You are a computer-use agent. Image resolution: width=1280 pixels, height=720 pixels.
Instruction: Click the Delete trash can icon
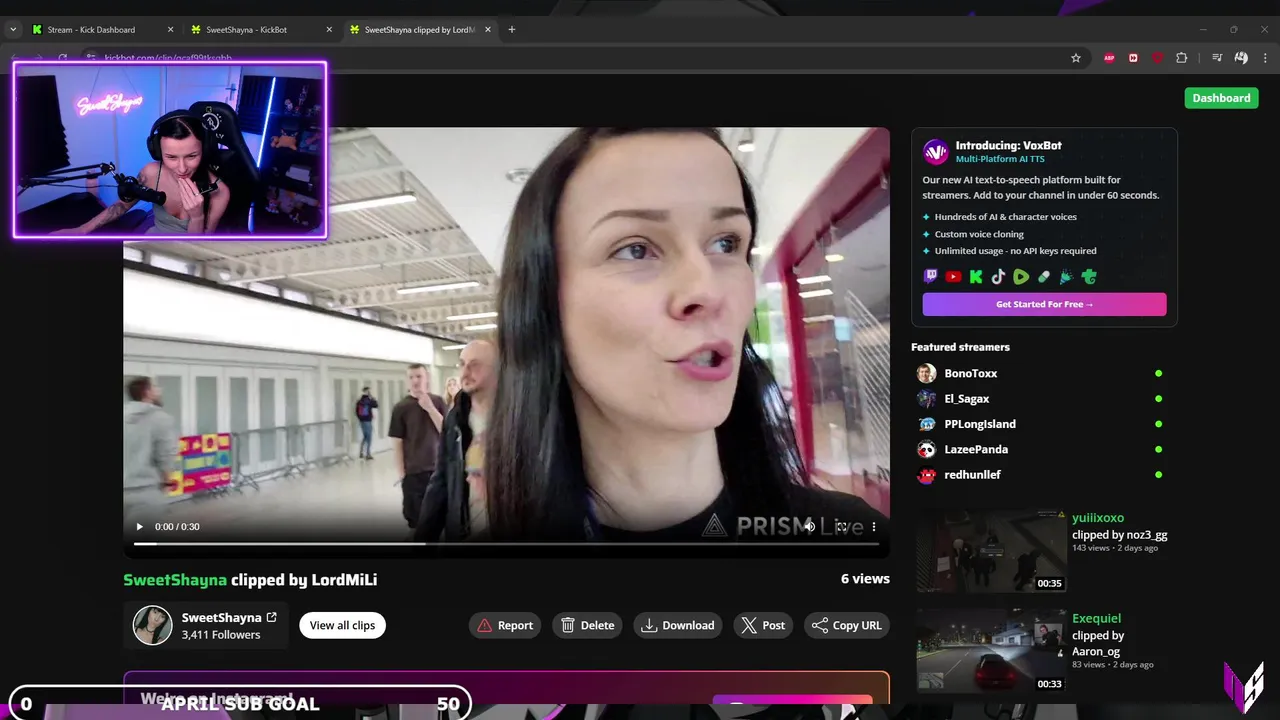pos(568,625)
